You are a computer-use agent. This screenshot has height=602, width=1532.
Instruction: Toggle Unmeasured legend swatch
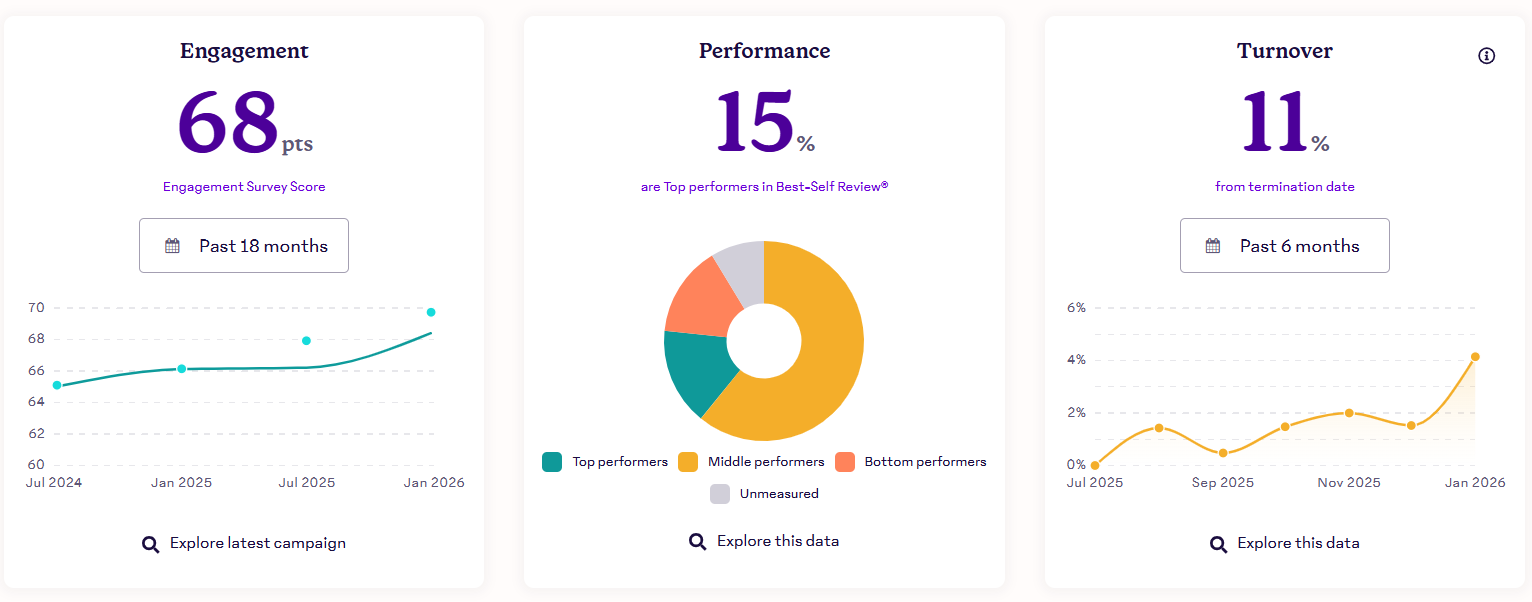click(720, 493)
